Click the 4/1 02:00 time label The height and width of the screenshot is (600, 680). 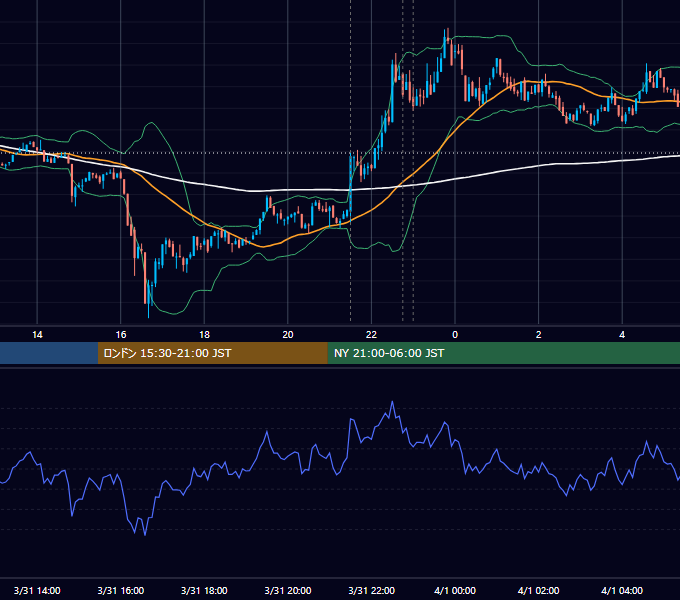[539, 590]
